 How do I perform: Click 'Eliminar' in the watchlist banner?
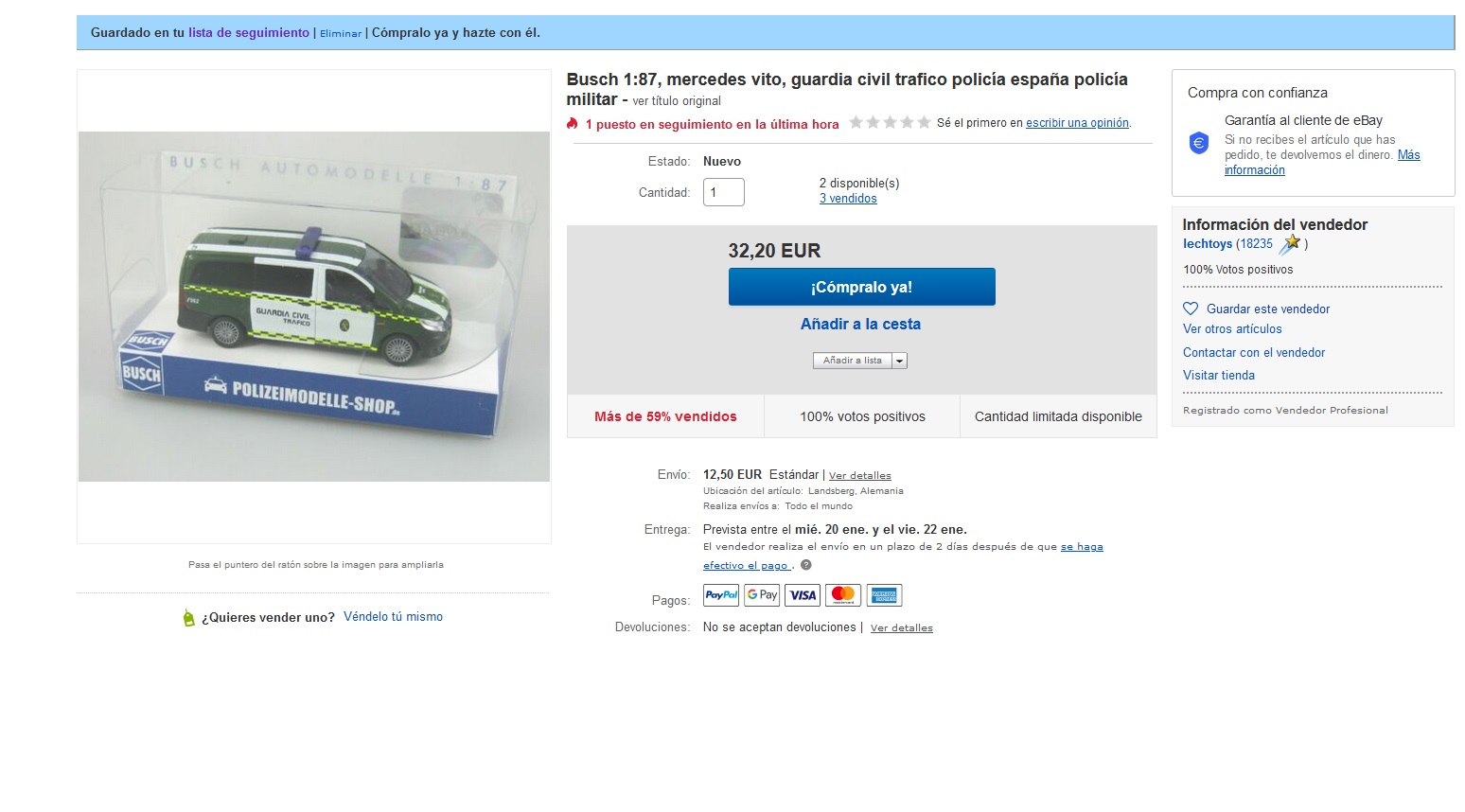(341, 33)
